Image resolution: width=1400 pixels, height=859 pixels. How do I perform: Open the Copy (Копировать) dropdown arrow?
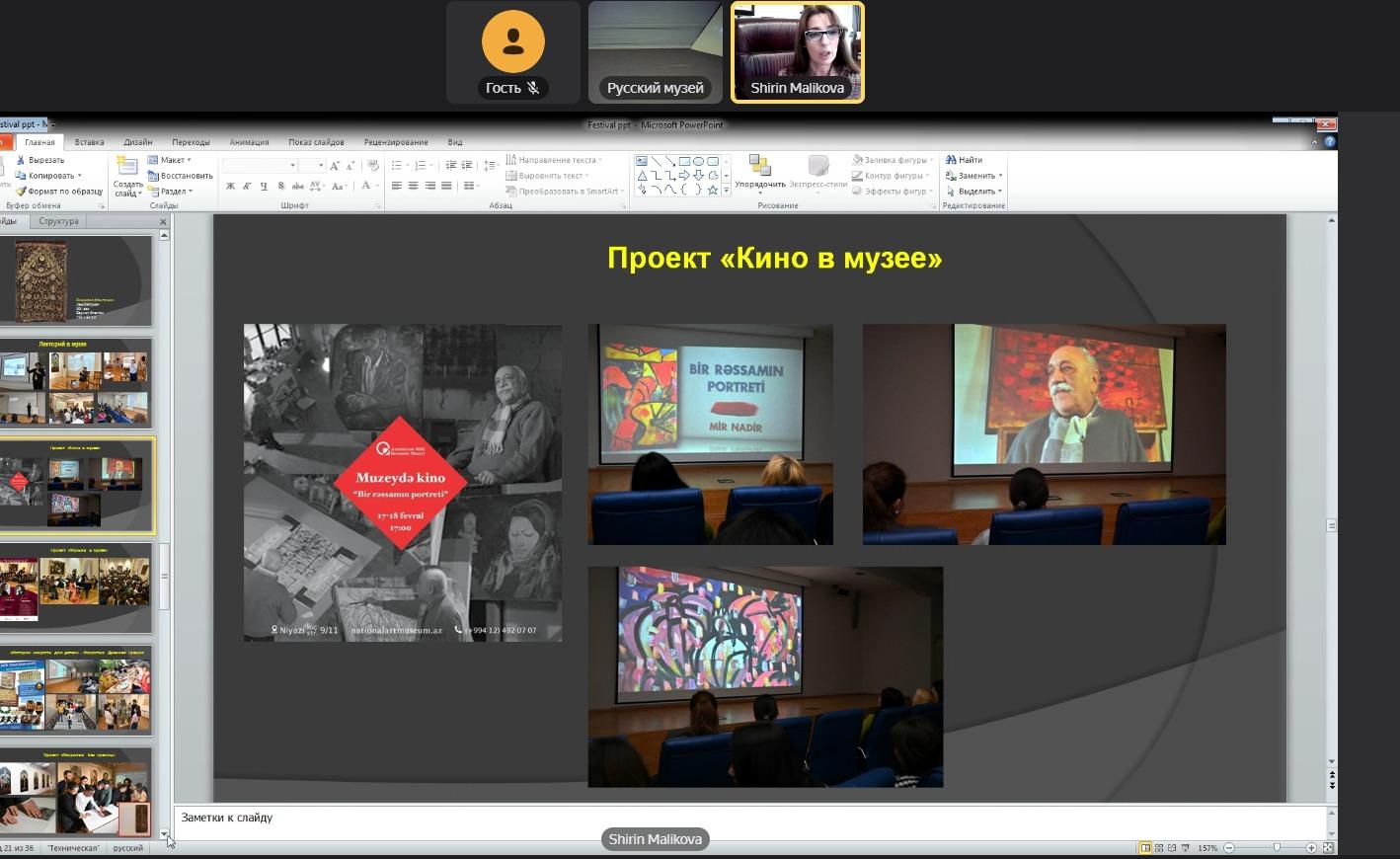(x=80, y=176)
